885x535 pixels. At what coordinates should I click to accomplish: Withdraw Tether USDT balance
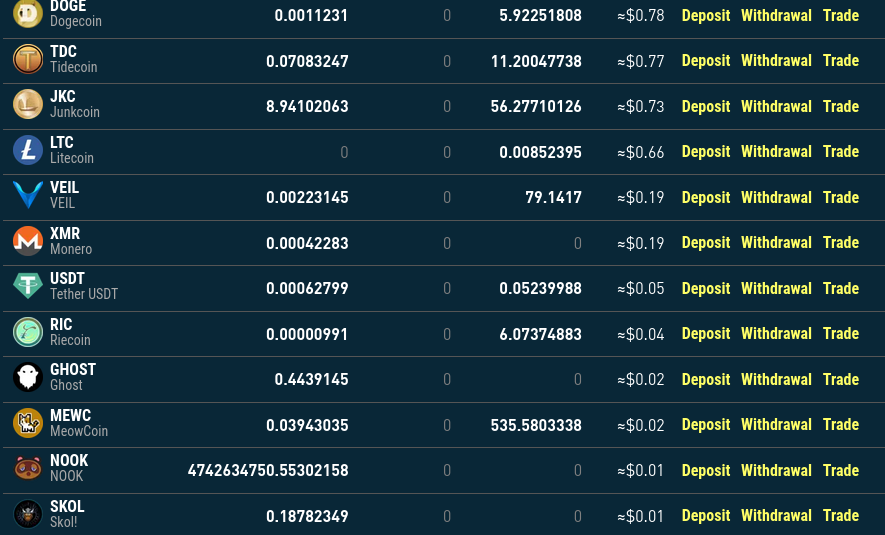coord(776,289)
